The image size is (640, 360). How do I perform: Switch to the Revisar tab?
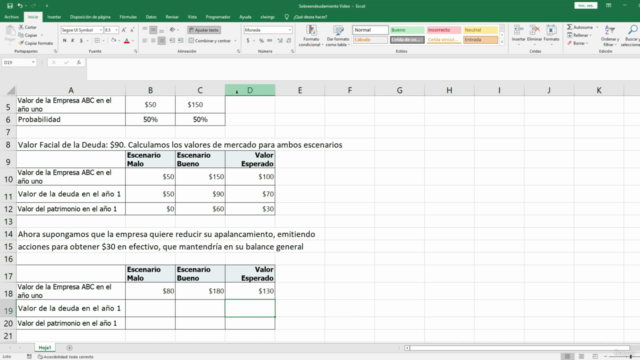click(172, 17)
